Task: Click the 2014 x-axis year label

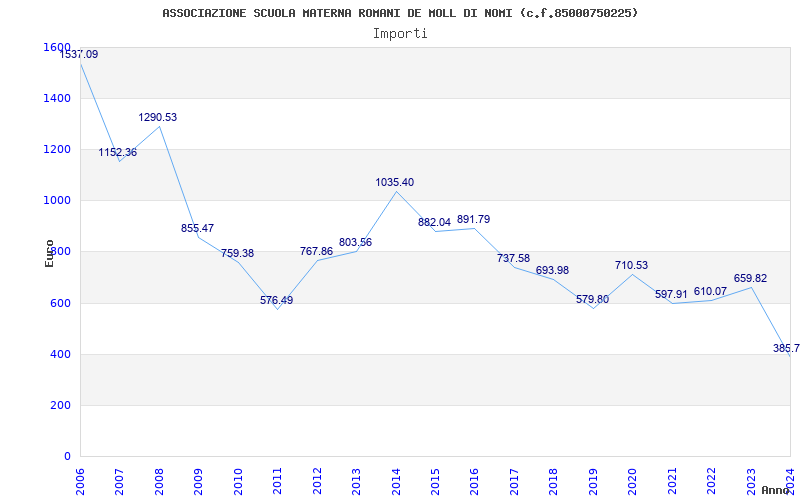Action: point(396,481)
